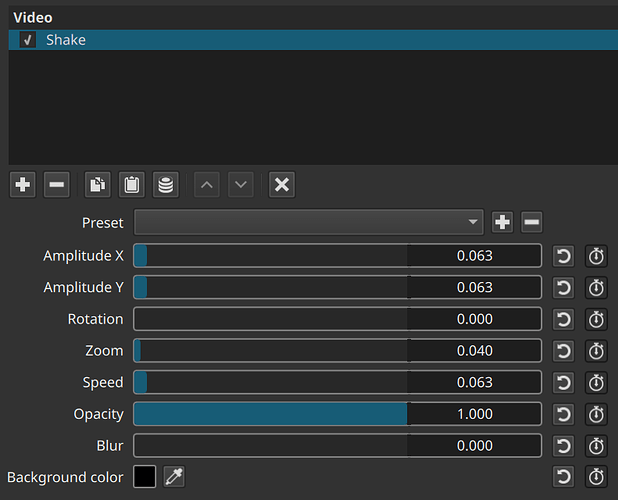The image size is (618, 500).
Task: Click the Opacity value 1.000
Action: point(475,414)
